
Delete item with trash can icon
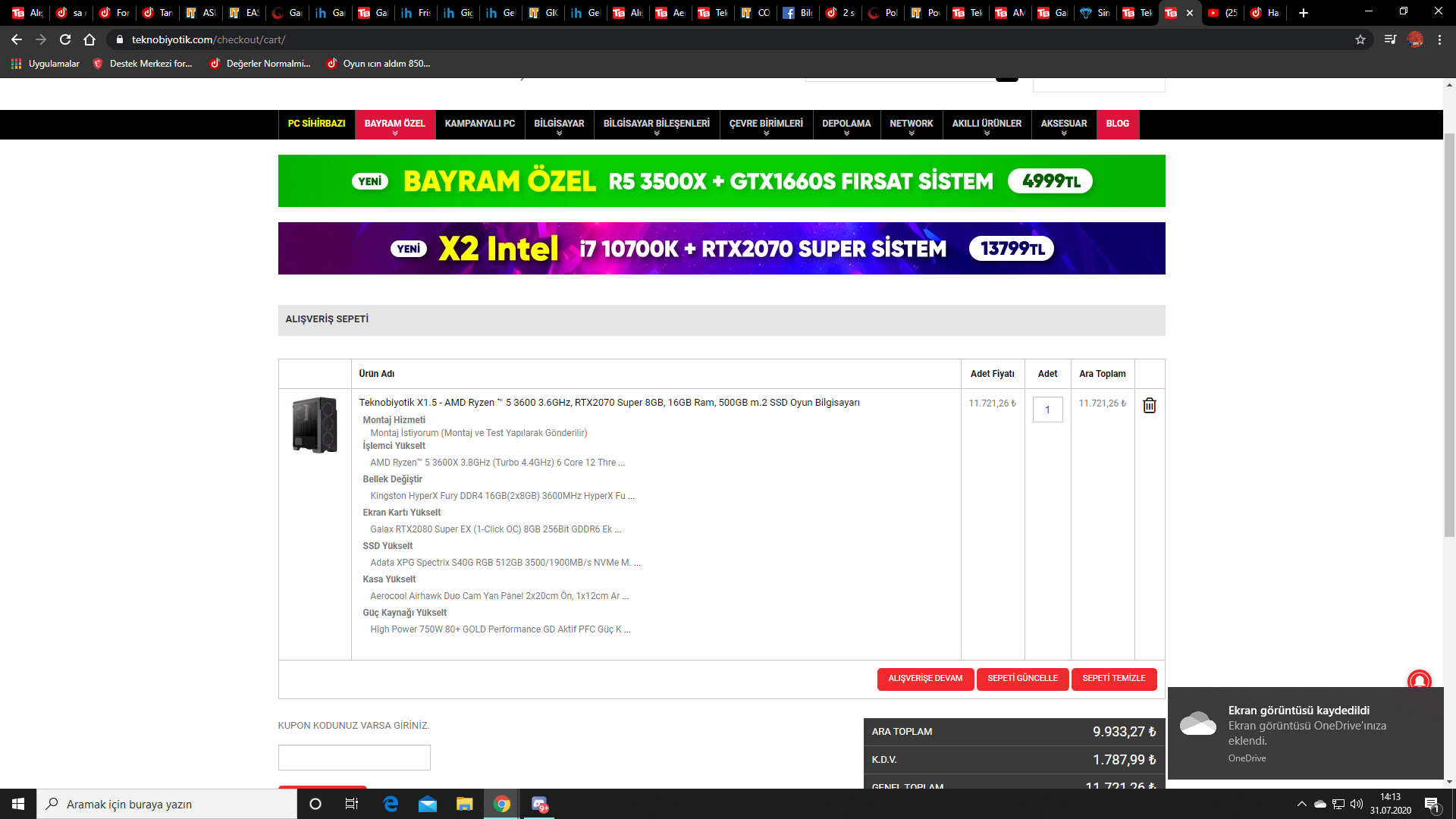point(1150,406)
